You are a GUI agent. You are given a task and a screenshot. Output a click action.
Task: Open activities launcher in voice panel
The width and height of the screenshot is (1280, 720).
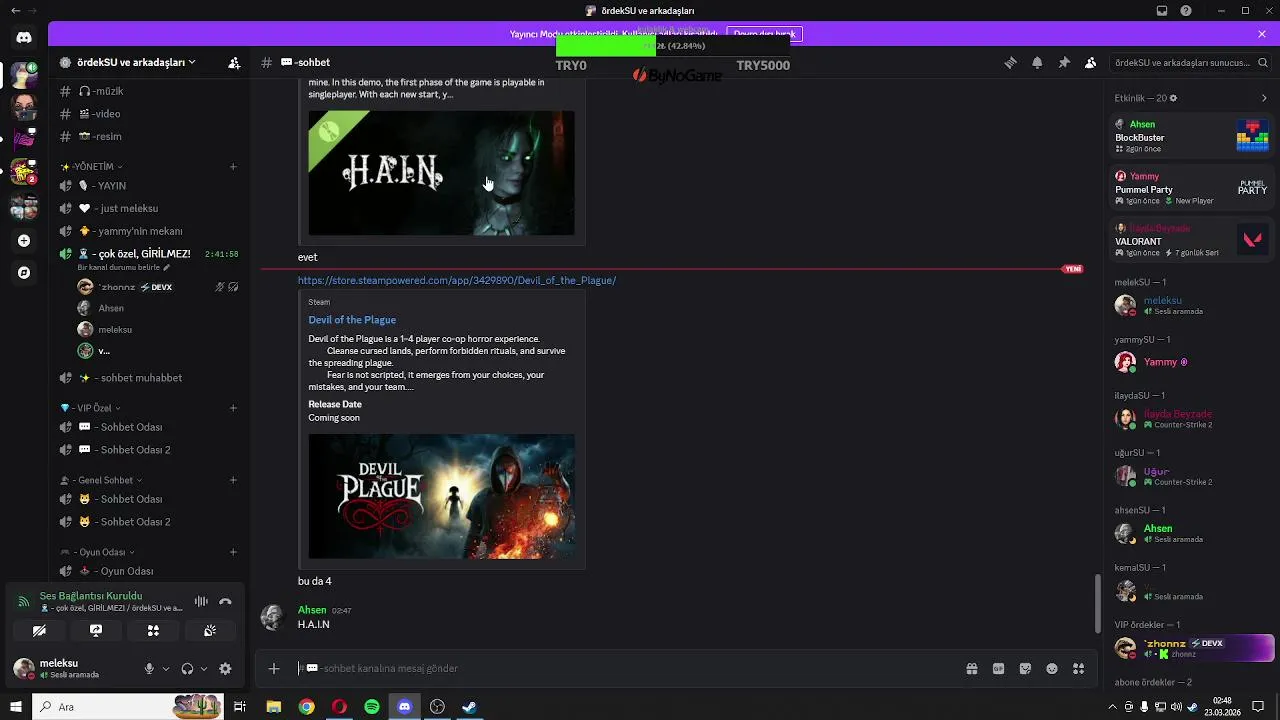pos(153,631)
